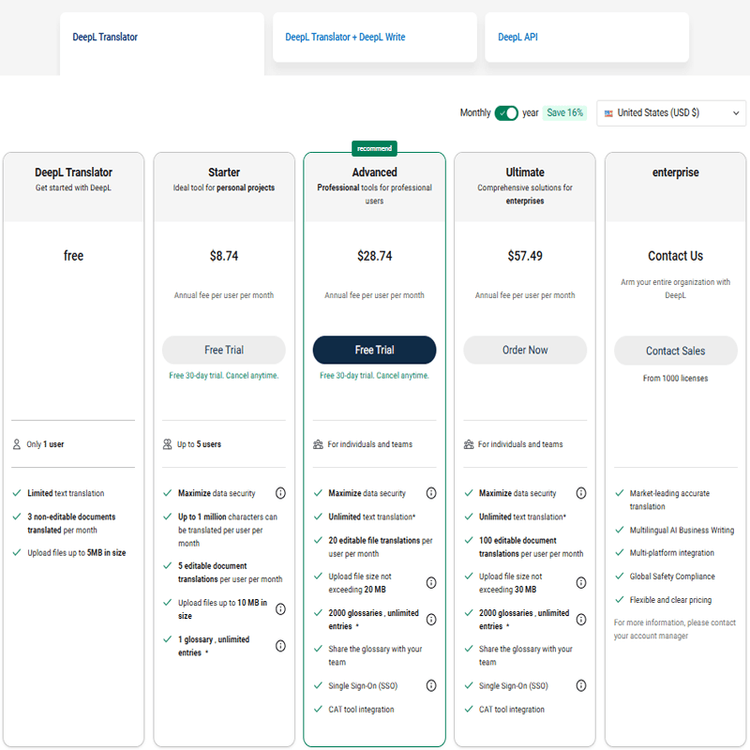Open info icon for Starter's 1 million characters
This screenshot has width=750, height=750.
[x=280, y=530]
